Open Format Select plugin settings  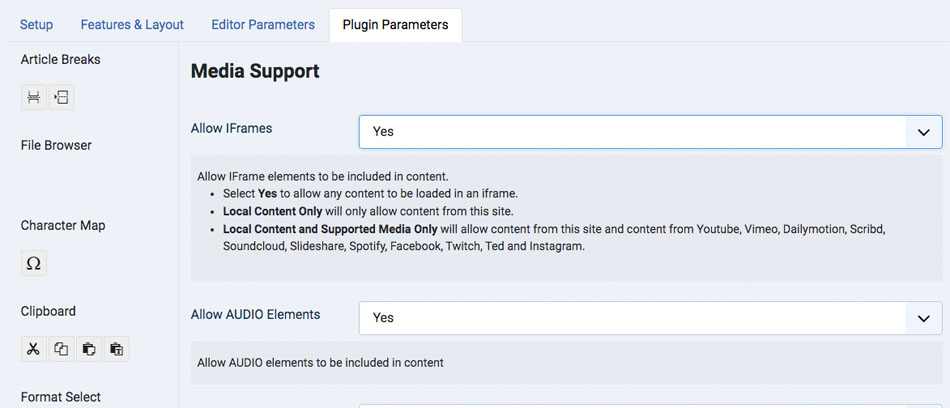[x=61, y=397]
